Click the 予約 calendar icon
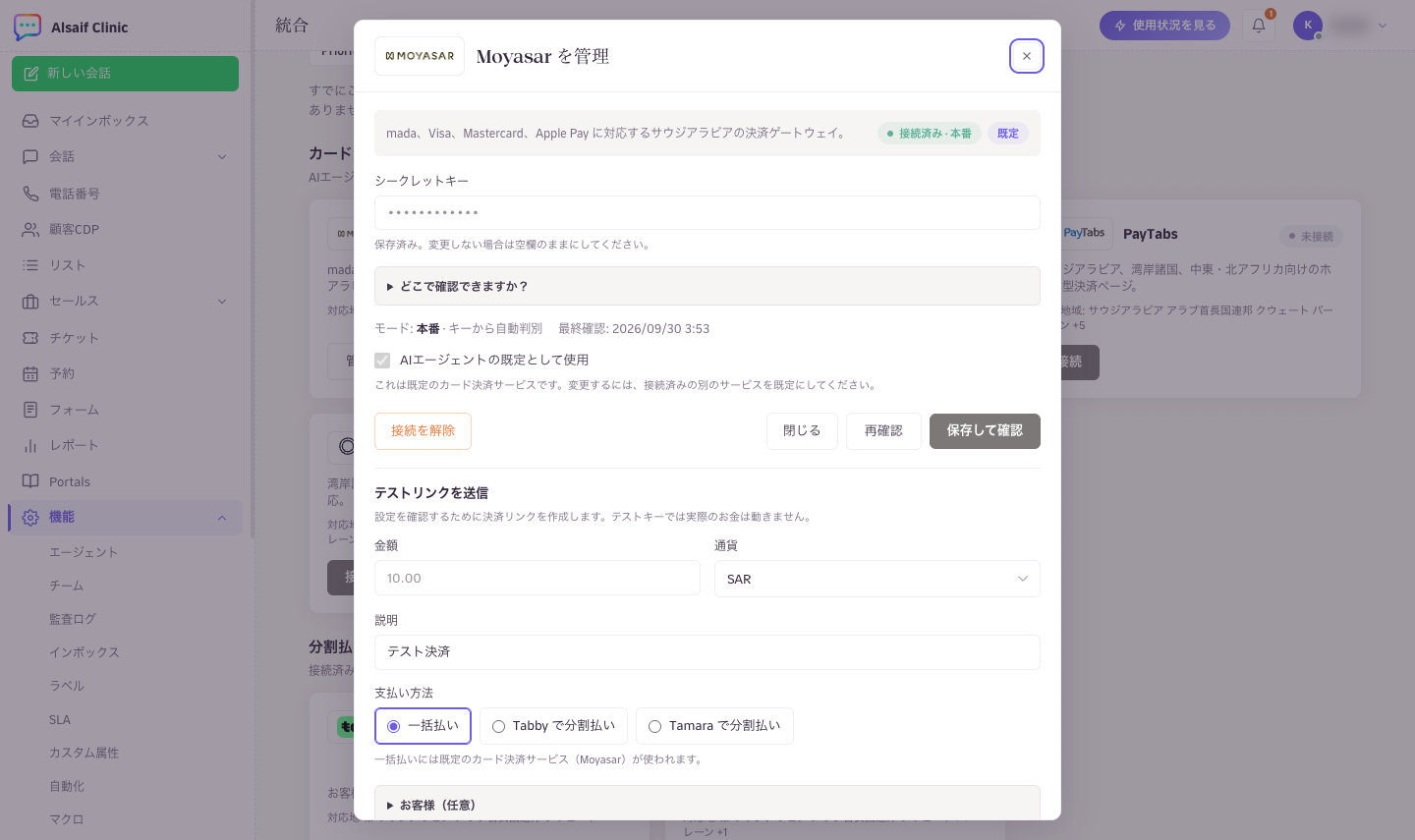1415x840 pixels. (x=30, y=373)
